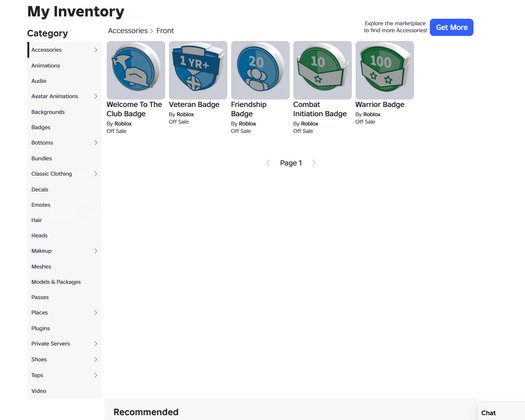525x420 pixels.
Task: Expand the Accessories category chevron
Action: (96, 50)
